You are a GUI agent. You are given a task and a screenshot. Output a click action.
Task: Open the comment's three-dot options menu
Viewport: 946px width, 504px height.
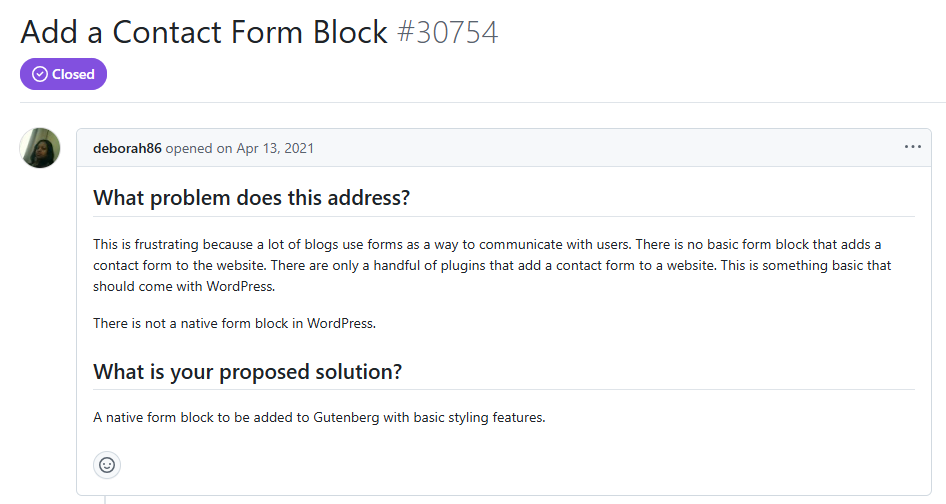tap(912, 147)
